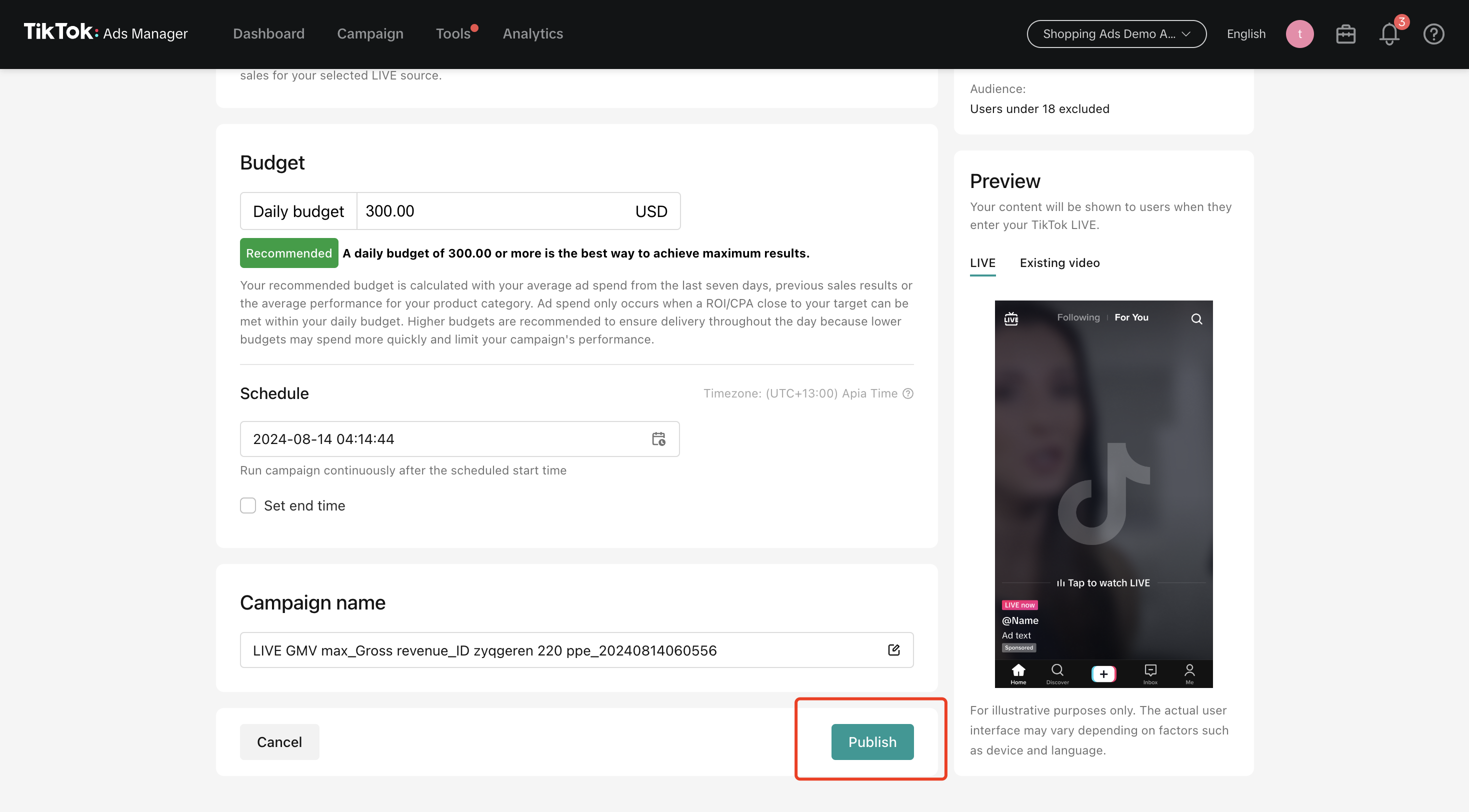Click the TikTok Ads Manager logo

[x=105, y=33]
